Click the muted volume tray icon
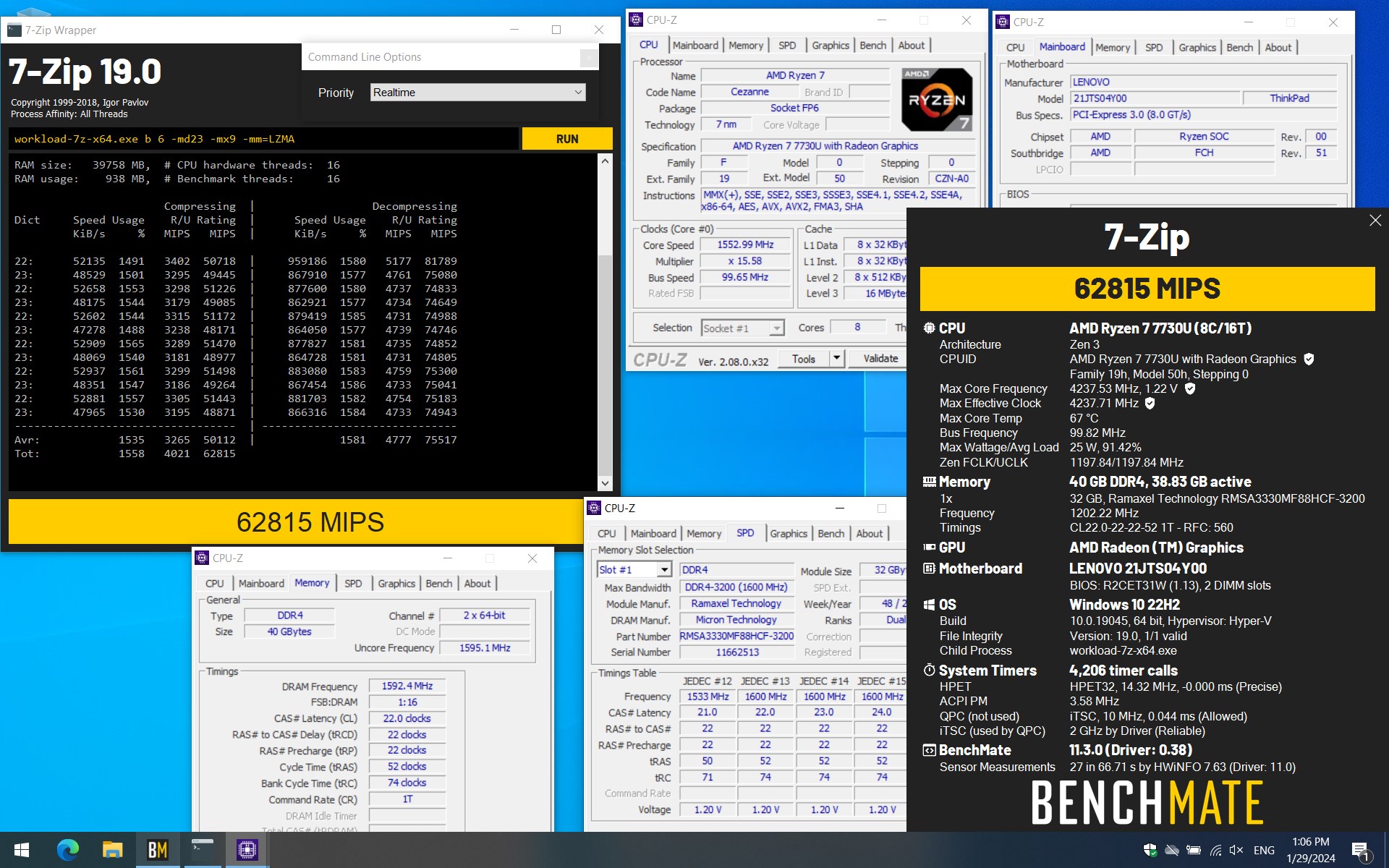Screen dimensions: 1389x868 point(1236,850)
